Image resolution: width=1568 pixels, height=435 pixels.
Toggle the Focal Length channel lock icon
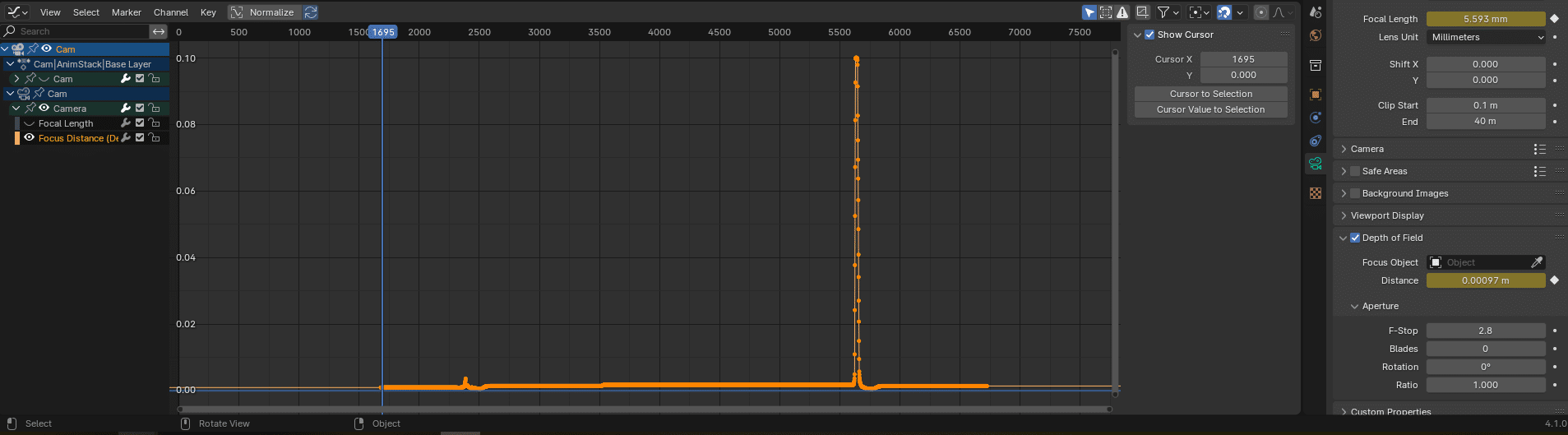tap(154, 123)
